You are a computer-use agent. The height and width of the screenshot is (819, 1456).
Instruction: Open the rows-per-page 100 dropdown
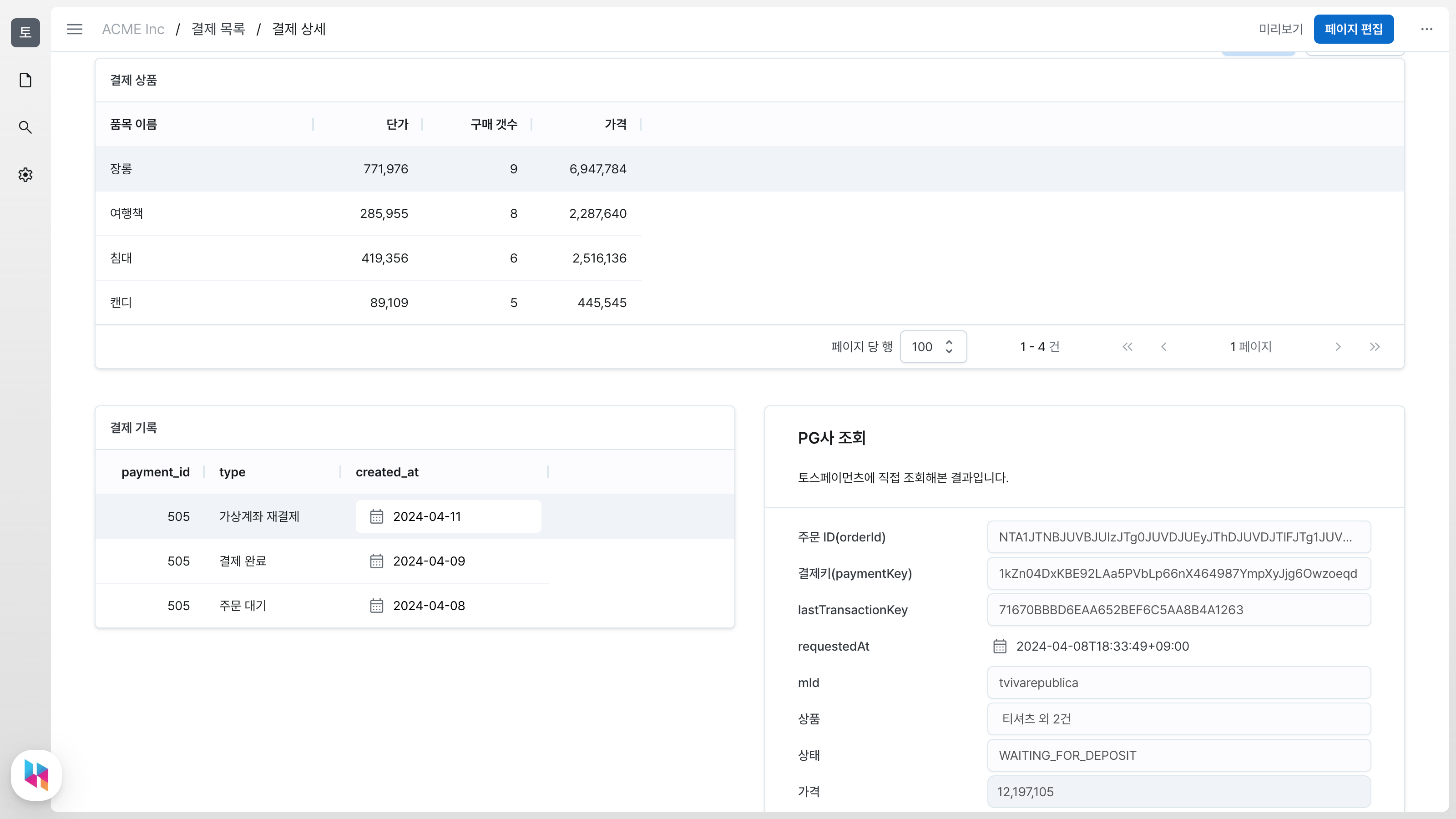coord(933,346)
